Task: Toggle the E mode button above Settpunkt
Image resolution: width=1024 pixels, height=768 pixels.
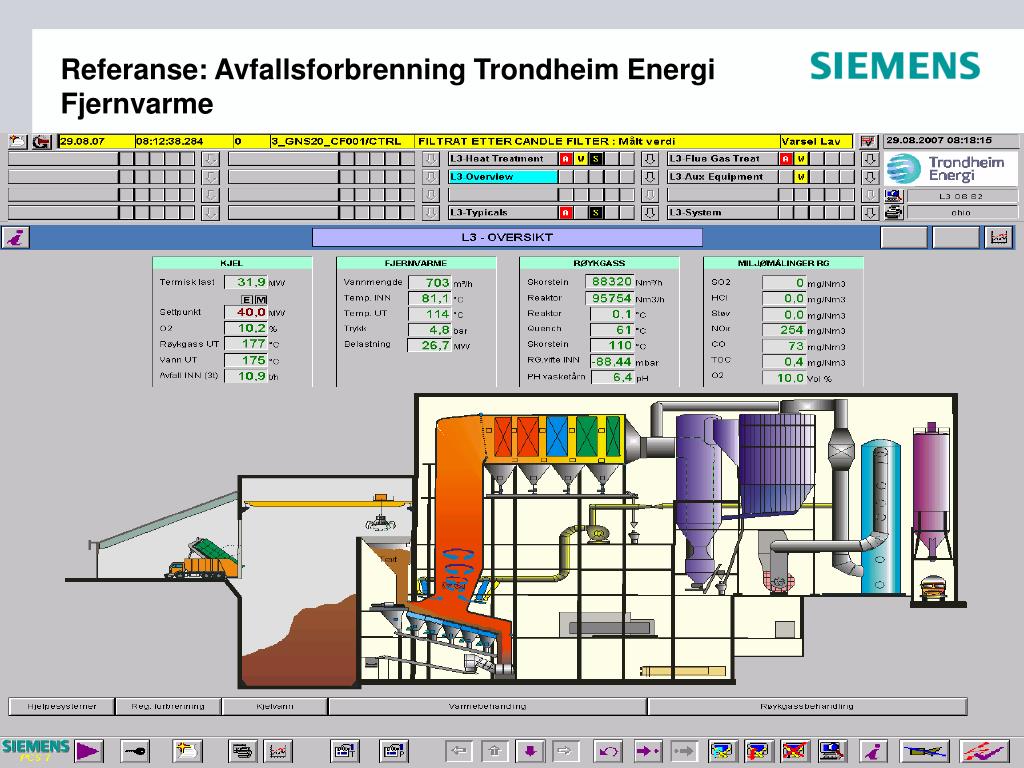Action: point(247,299)
